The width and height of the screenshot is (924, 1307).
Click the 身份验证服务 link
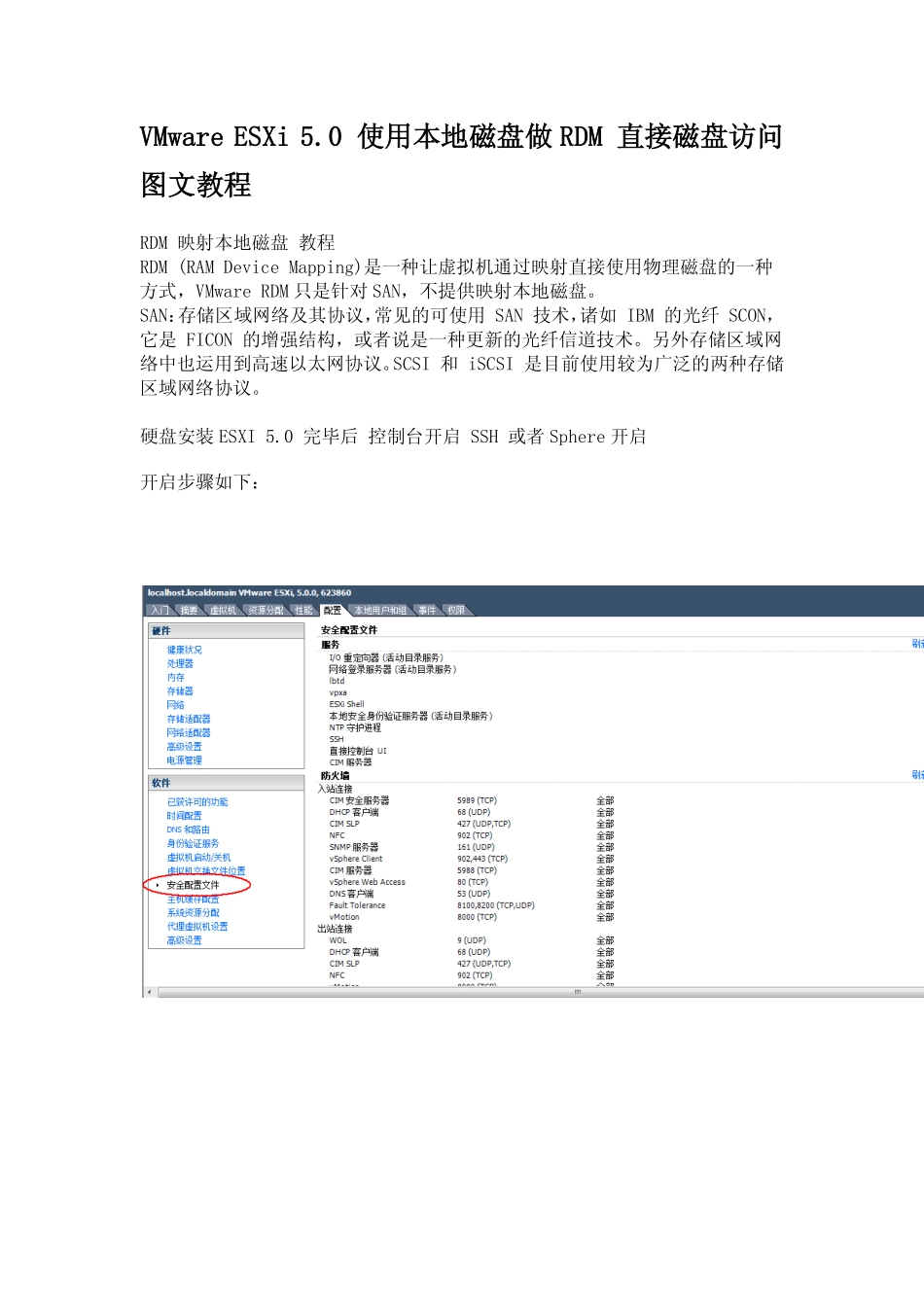click(194, 843)
